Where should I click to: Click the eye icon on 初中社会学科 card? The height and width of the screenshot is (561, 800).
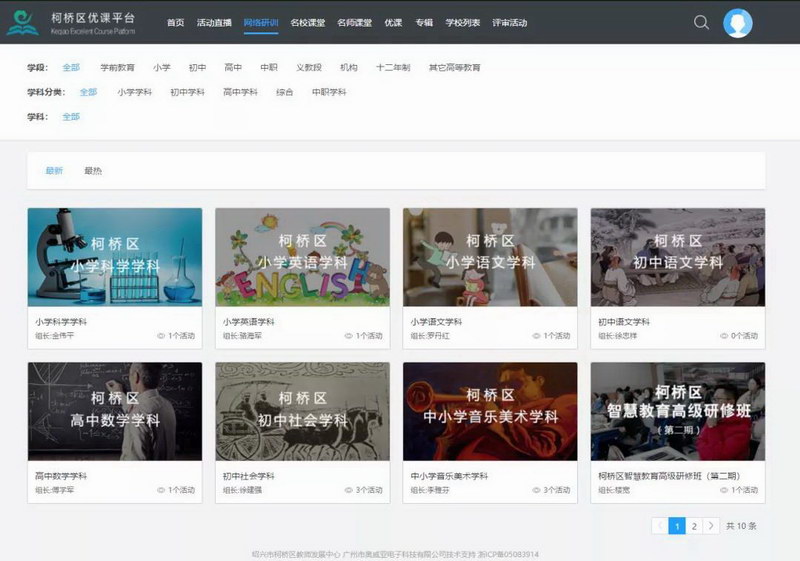click(348, 490)
